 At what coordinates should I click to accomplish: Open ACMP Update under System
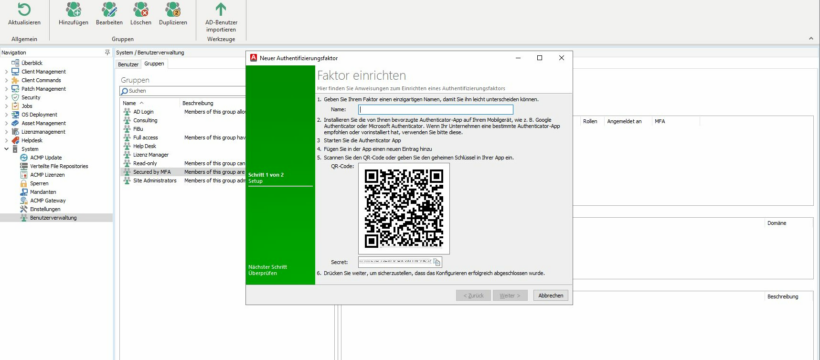[45, 158]
